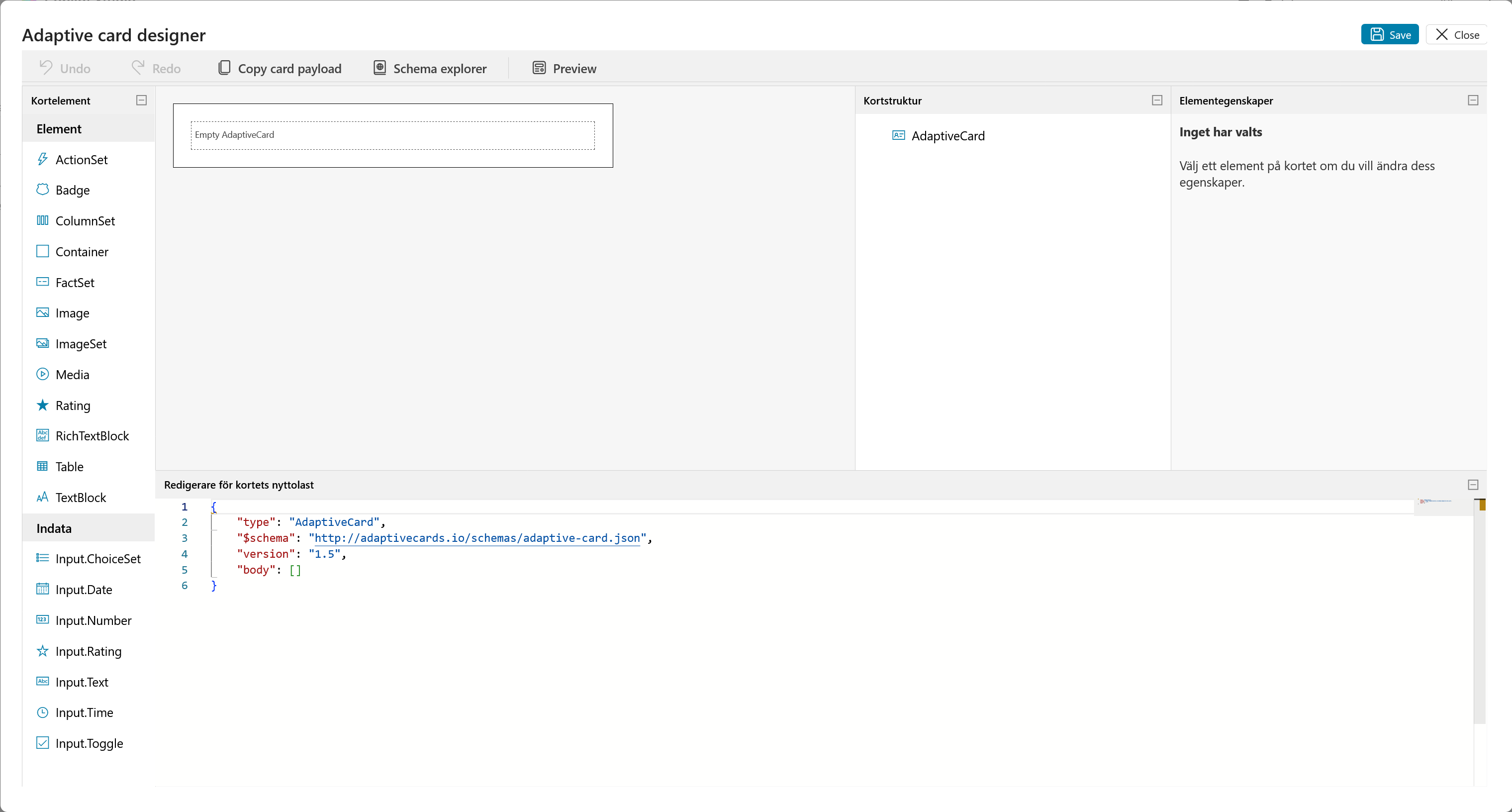Collapse the Kortstruktur panel
The width and height of the screenshot is (1512, 812).
click(1157, 101)
